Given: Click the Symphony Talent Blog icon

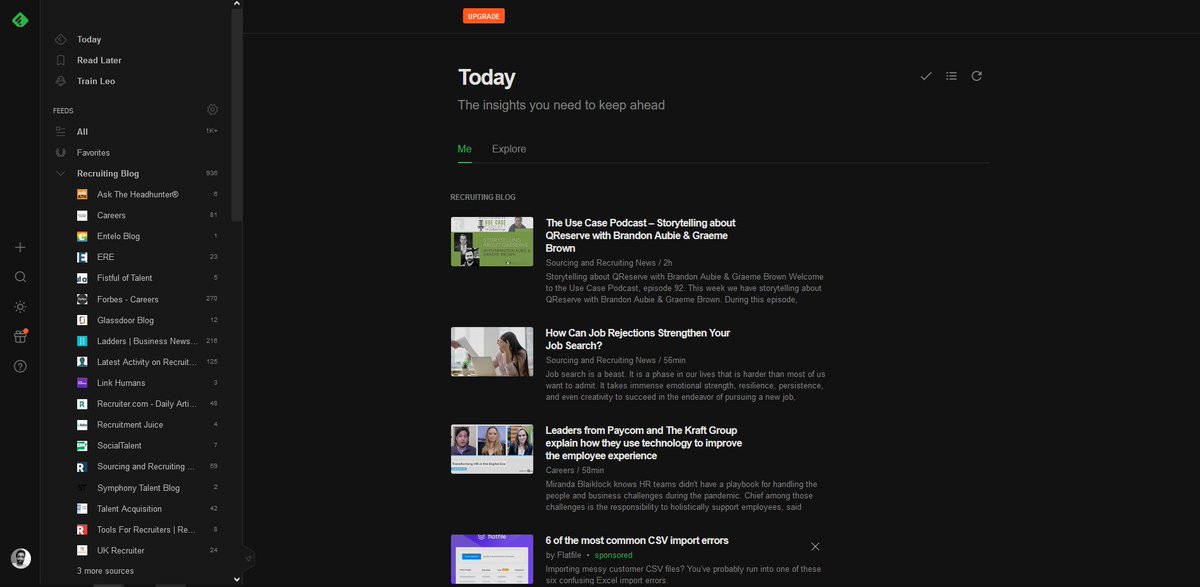Looking at the screenshot, I should [82, 488].
